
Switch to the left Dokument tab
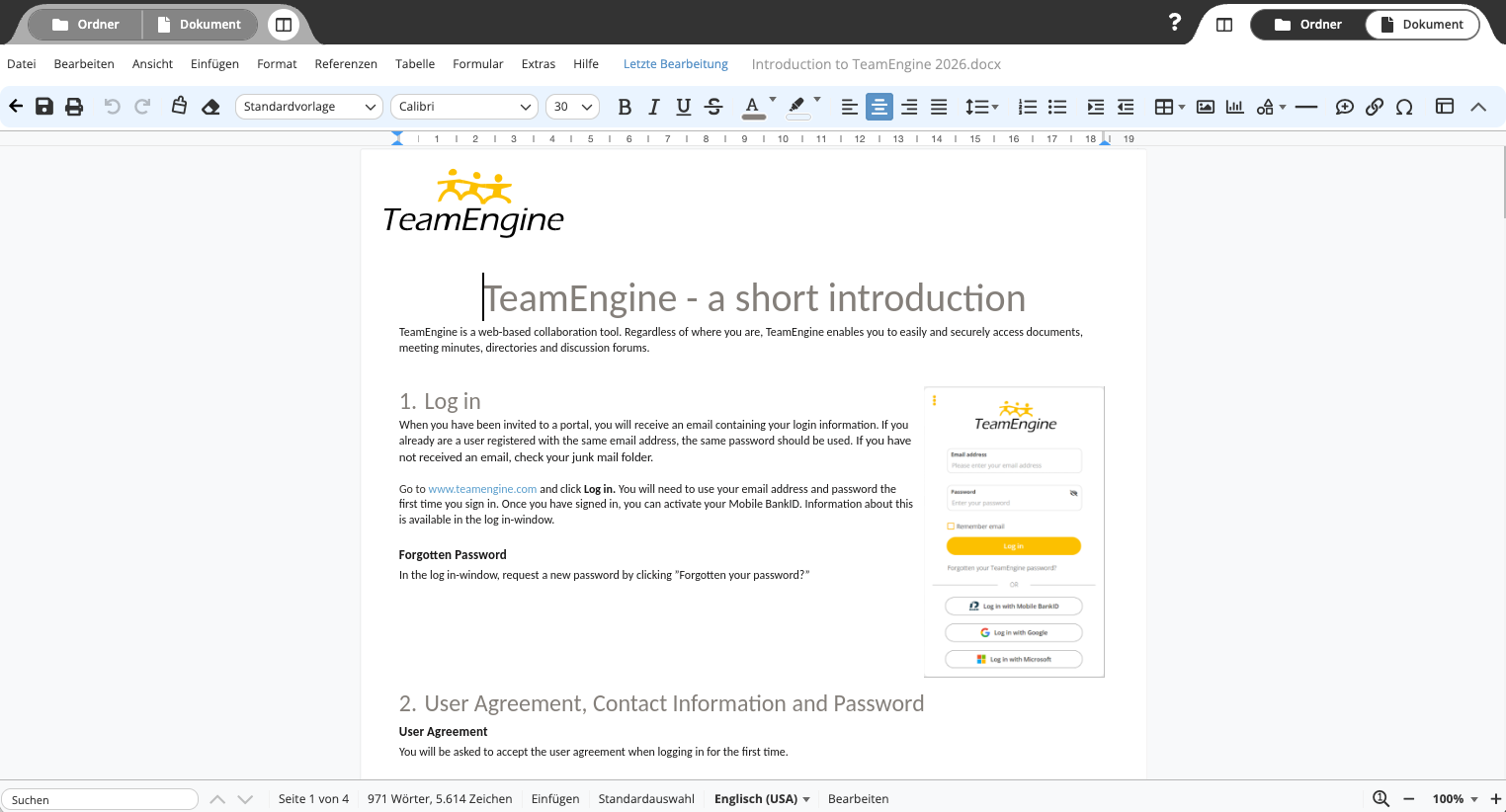(x=200, y=25)
